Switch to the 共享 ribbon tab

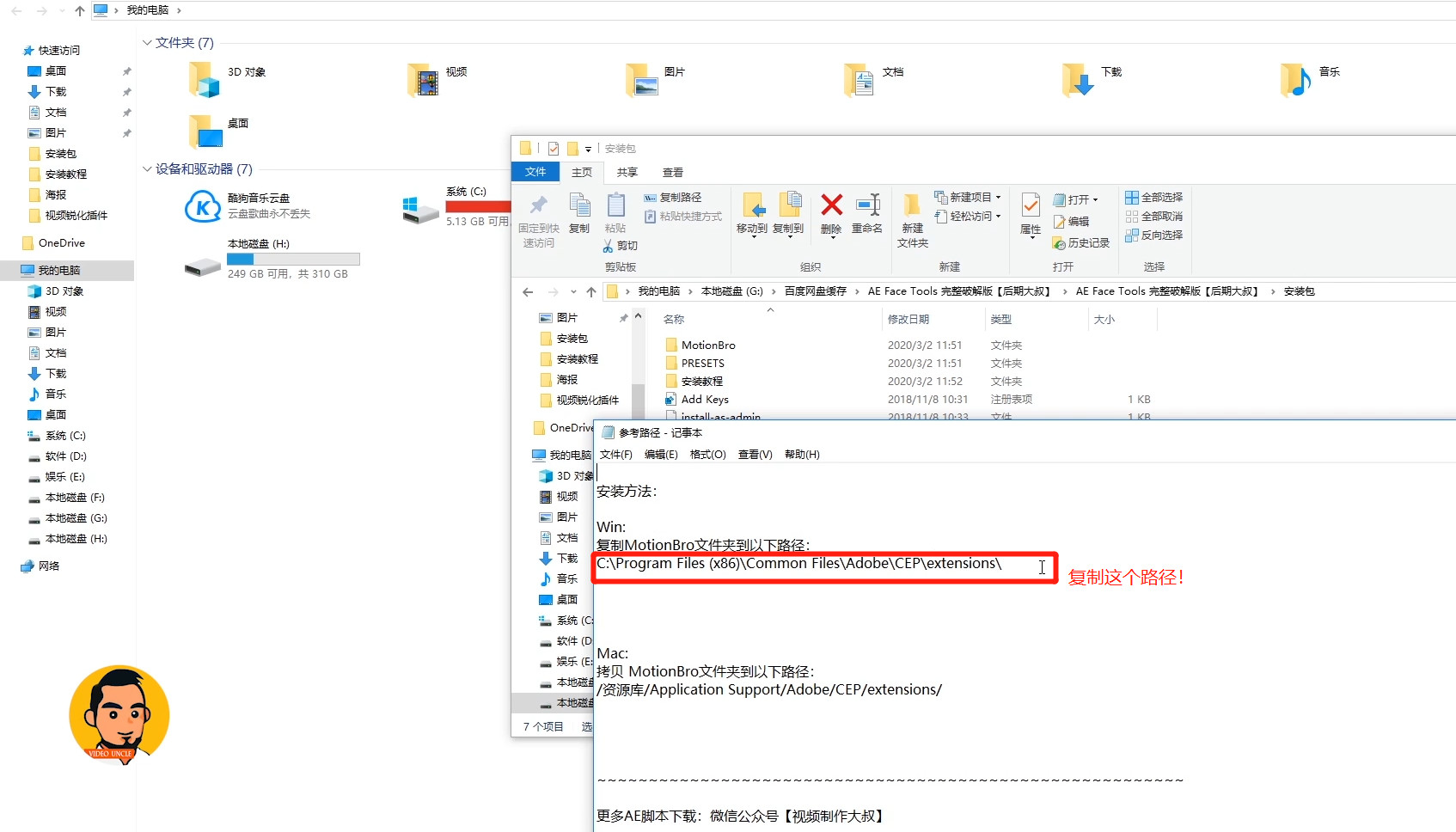click(627, 172)
